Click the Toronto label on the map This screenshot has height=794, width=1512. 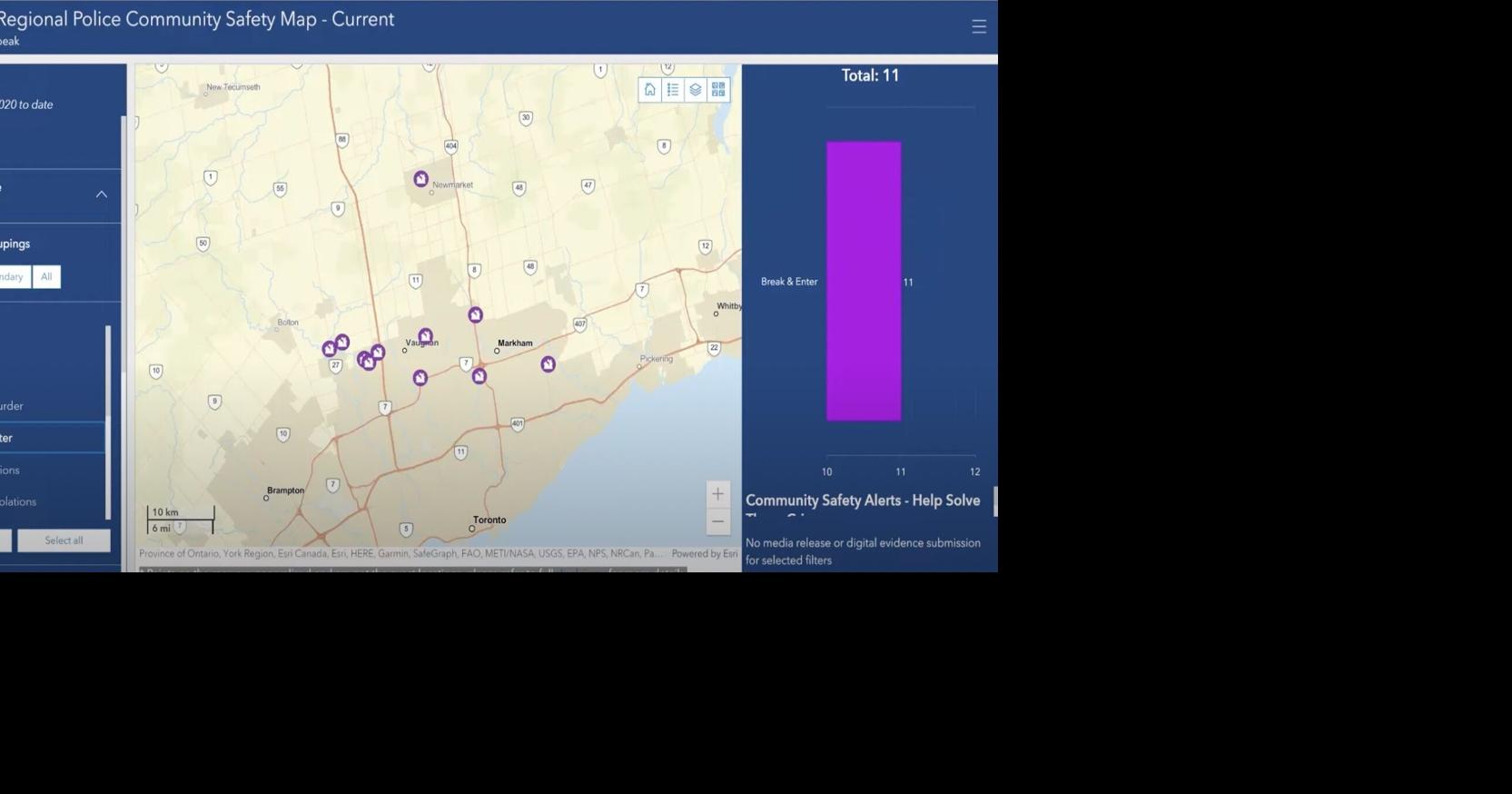[x=489, y=521]
